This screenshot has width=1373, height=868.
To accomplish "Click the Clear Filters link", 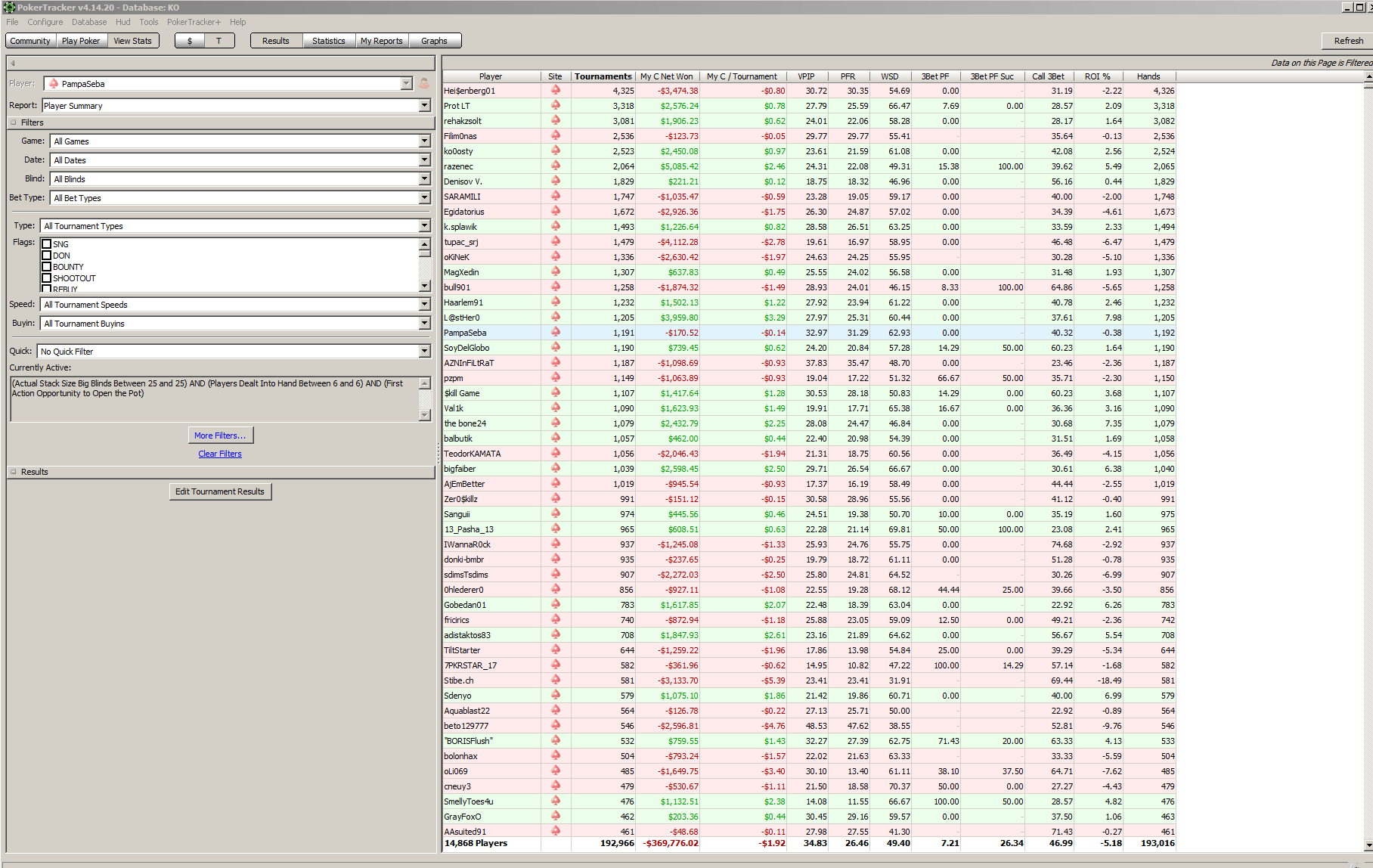I will (x=220, y=454).
